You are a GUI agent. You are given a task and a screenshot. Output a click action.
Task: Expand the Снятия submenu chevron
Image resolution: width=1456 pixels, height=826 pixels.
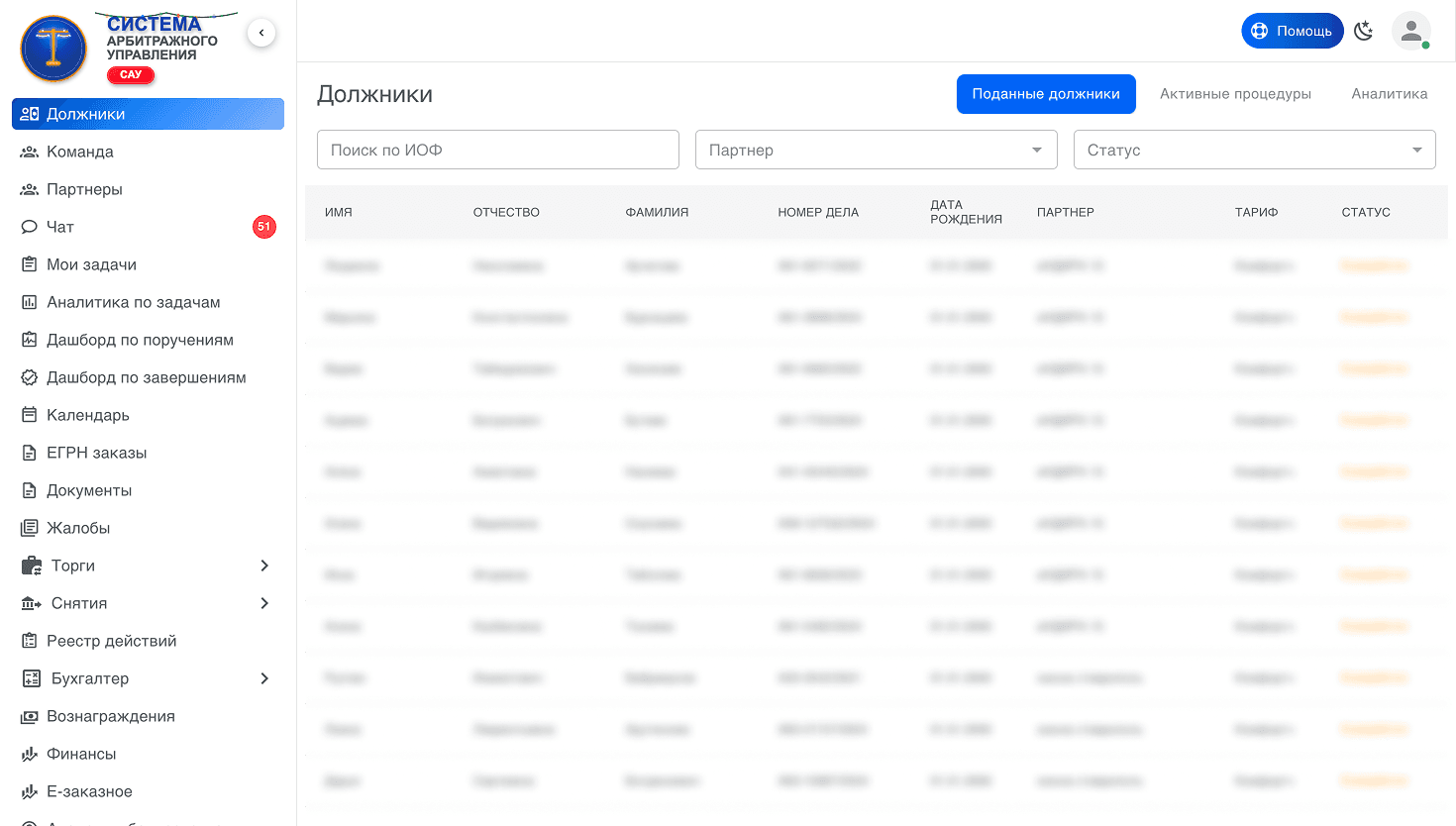tap(264, 603)
